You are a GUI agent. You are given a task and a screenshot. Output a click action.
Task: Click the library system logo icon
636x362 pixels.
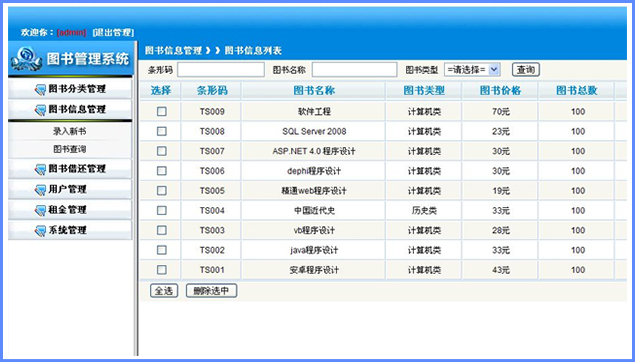(x=26, y=59)
